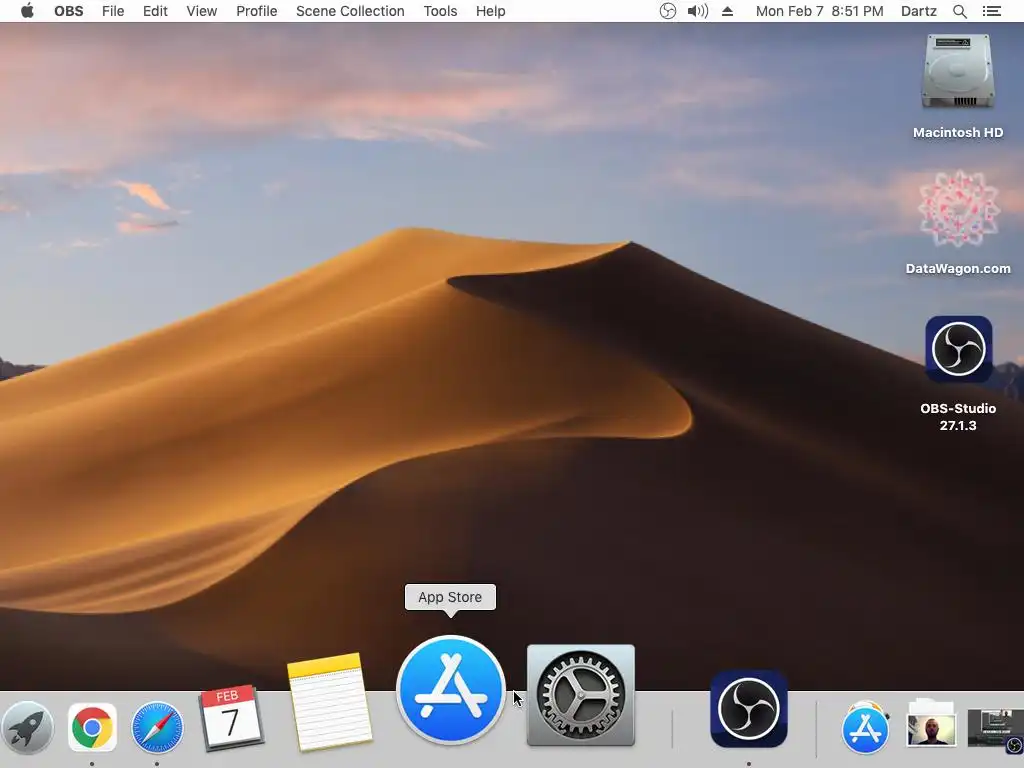Open the File menu
This screenshot has height=768, width=1024.
point(113,11)
